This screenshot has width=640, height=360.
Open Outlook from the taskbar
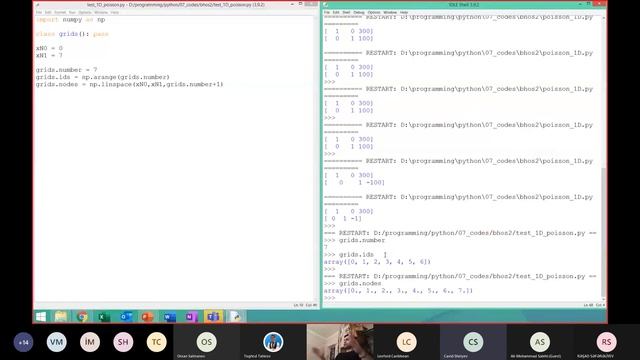pos(126,317)
